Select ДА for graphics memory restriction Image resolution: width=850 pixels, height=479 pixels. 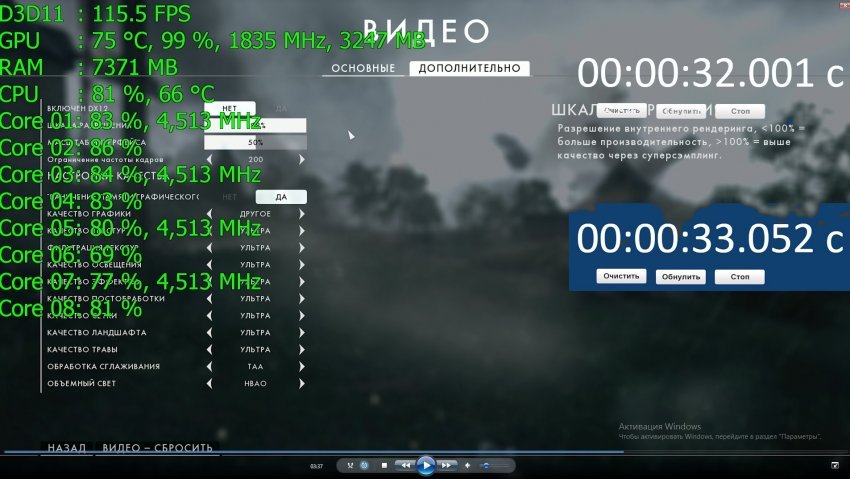pos(281,197)
